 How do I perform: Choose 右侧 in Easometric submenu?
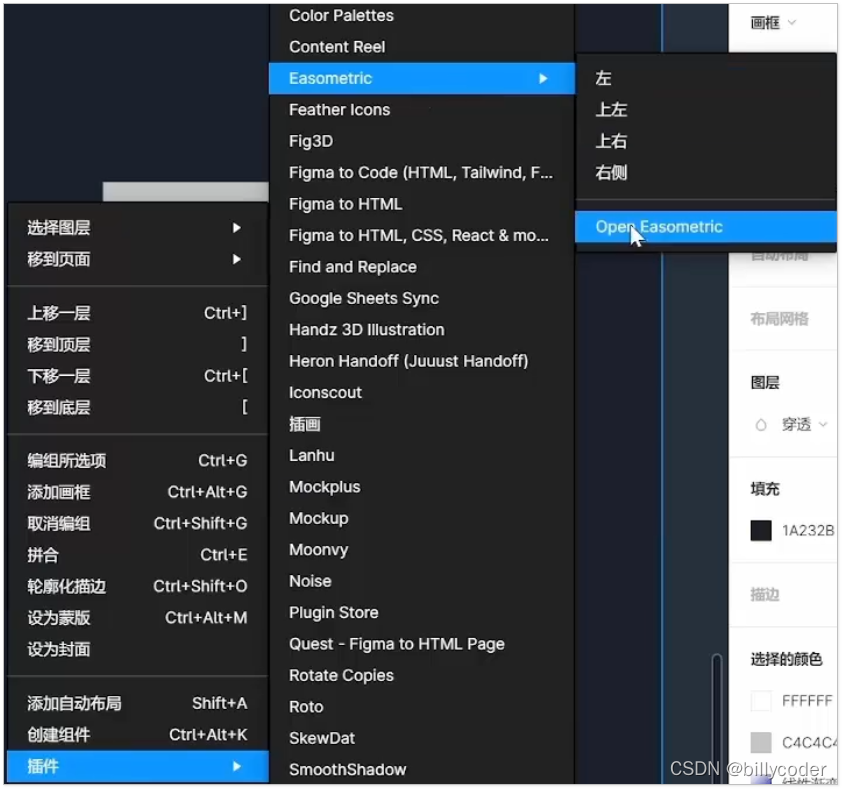(706, 172)
